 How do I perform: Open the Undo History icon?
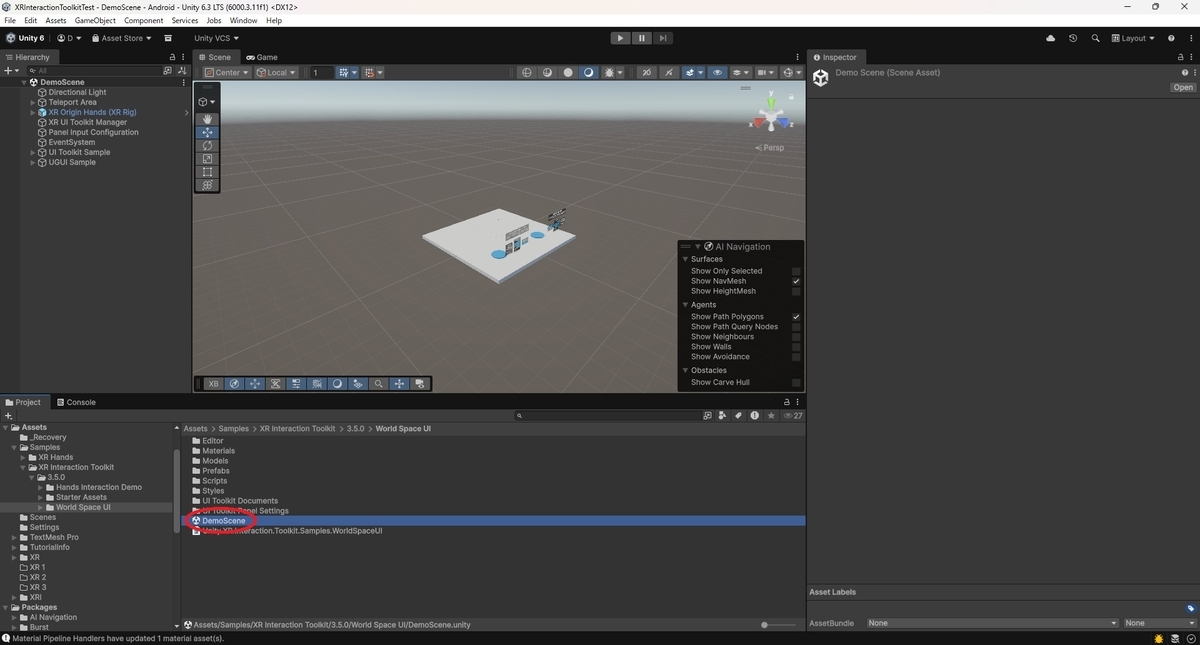tap(1073, 38)
